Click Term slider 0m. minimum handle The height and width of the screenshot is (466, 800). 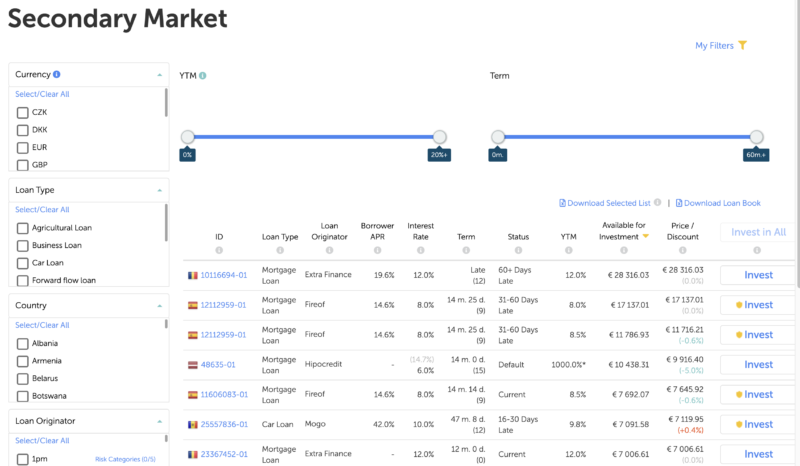coord(498,137)
